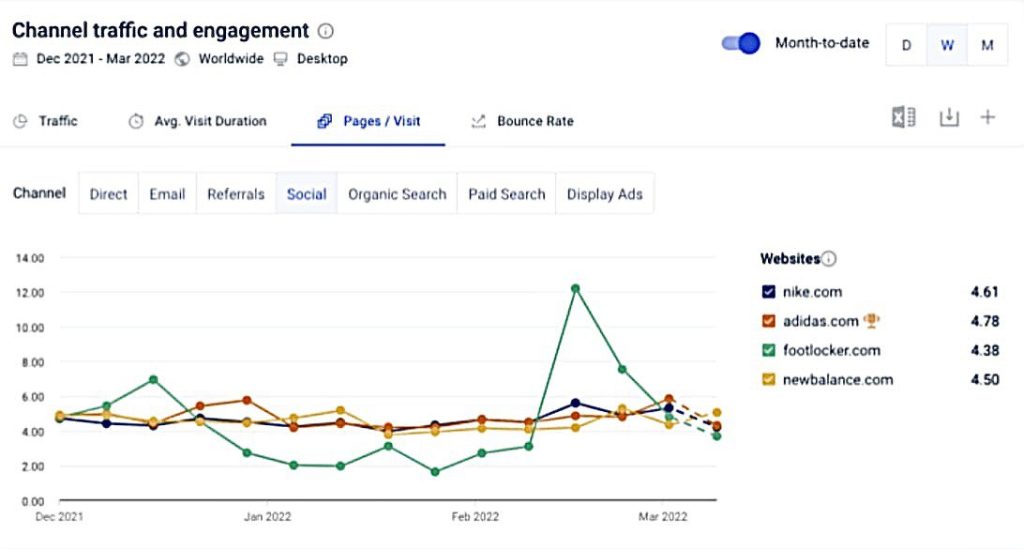Download the chart as an image
The image size is (1024, 549).
[948, 118]
